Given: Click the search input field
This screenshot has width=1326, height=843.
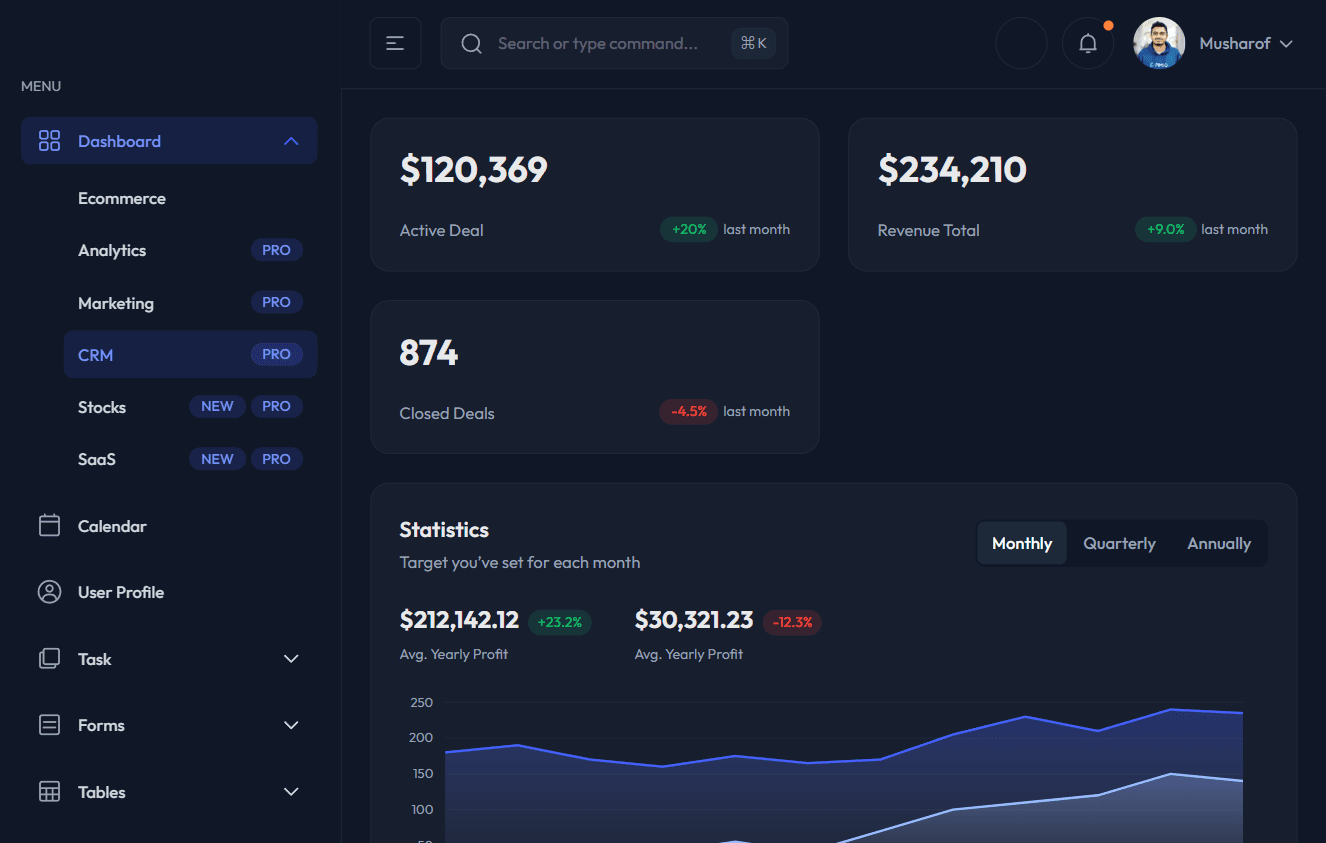Looking at the screenshot, I should pos(600,43).
